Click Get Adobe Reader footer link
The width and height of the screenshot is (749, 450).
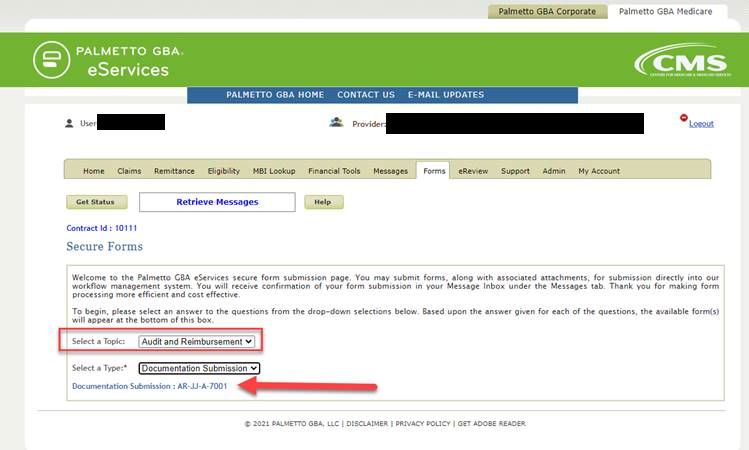point(492,424)
